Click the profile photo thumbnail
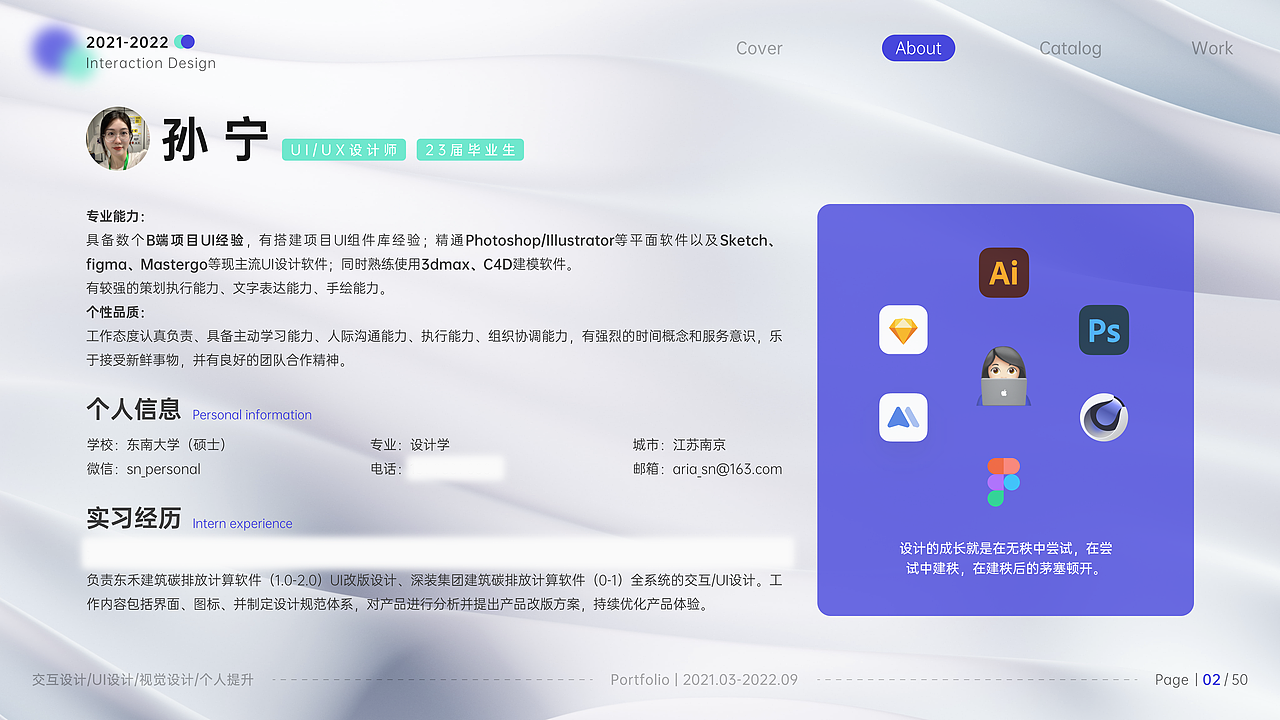The width and height of the screenshot is (1280, 720). coord(118,139)
